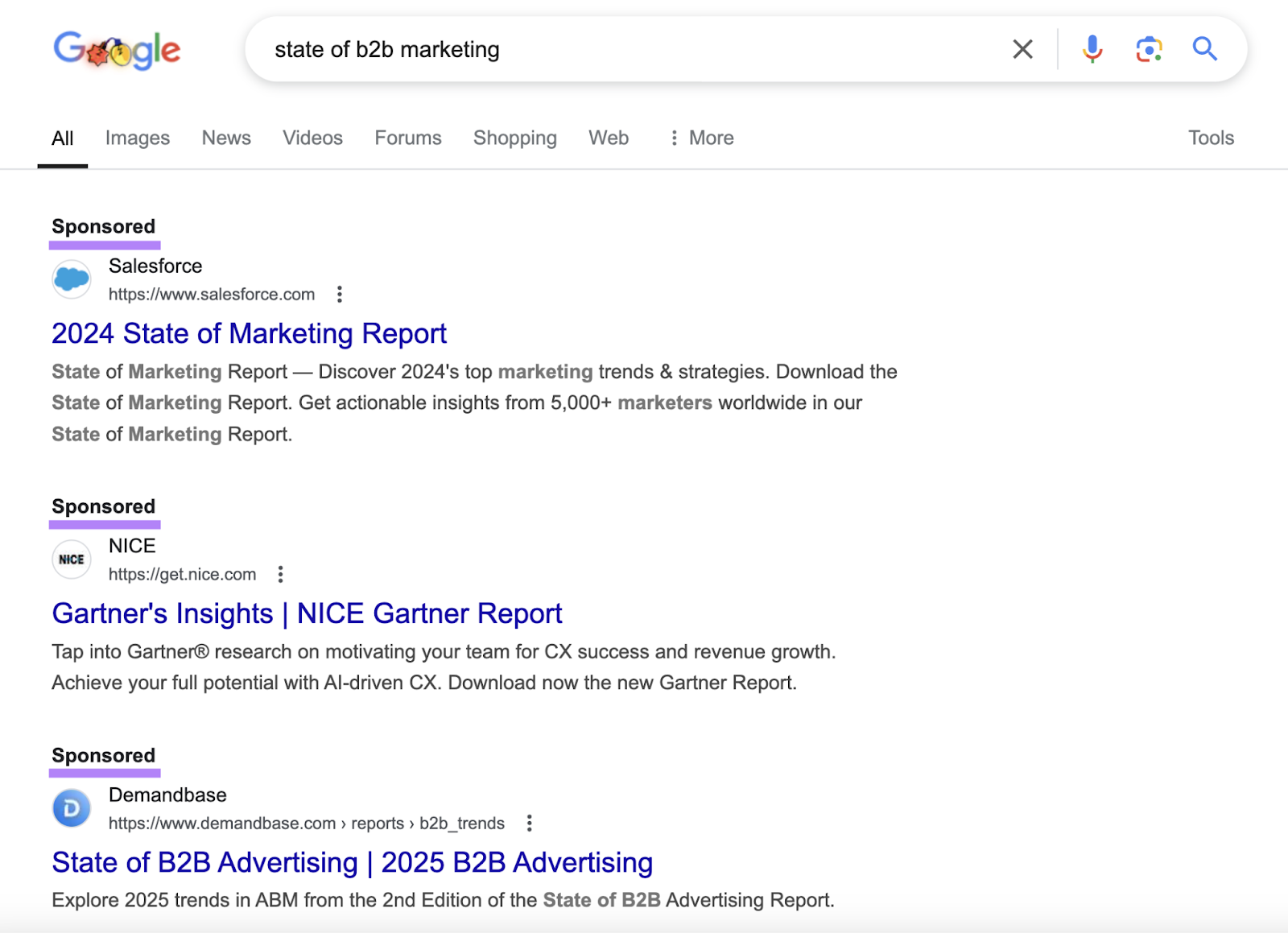Switch to the Shopping tab
Viewport: 1288px width, 933px height.
(x=515, y=138)
